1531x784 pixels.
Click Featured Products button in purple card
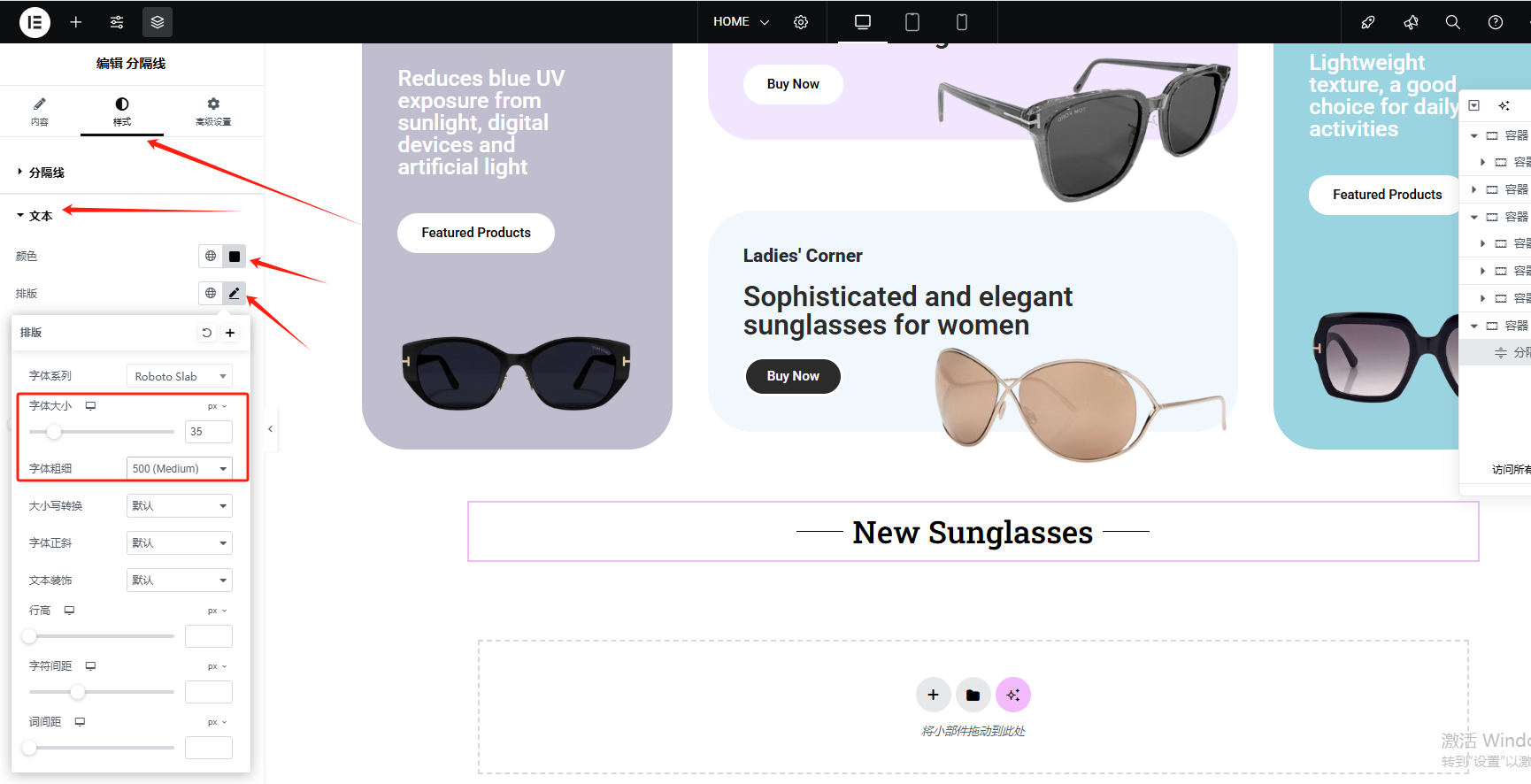pyautogui.click(x=476, y=233)
